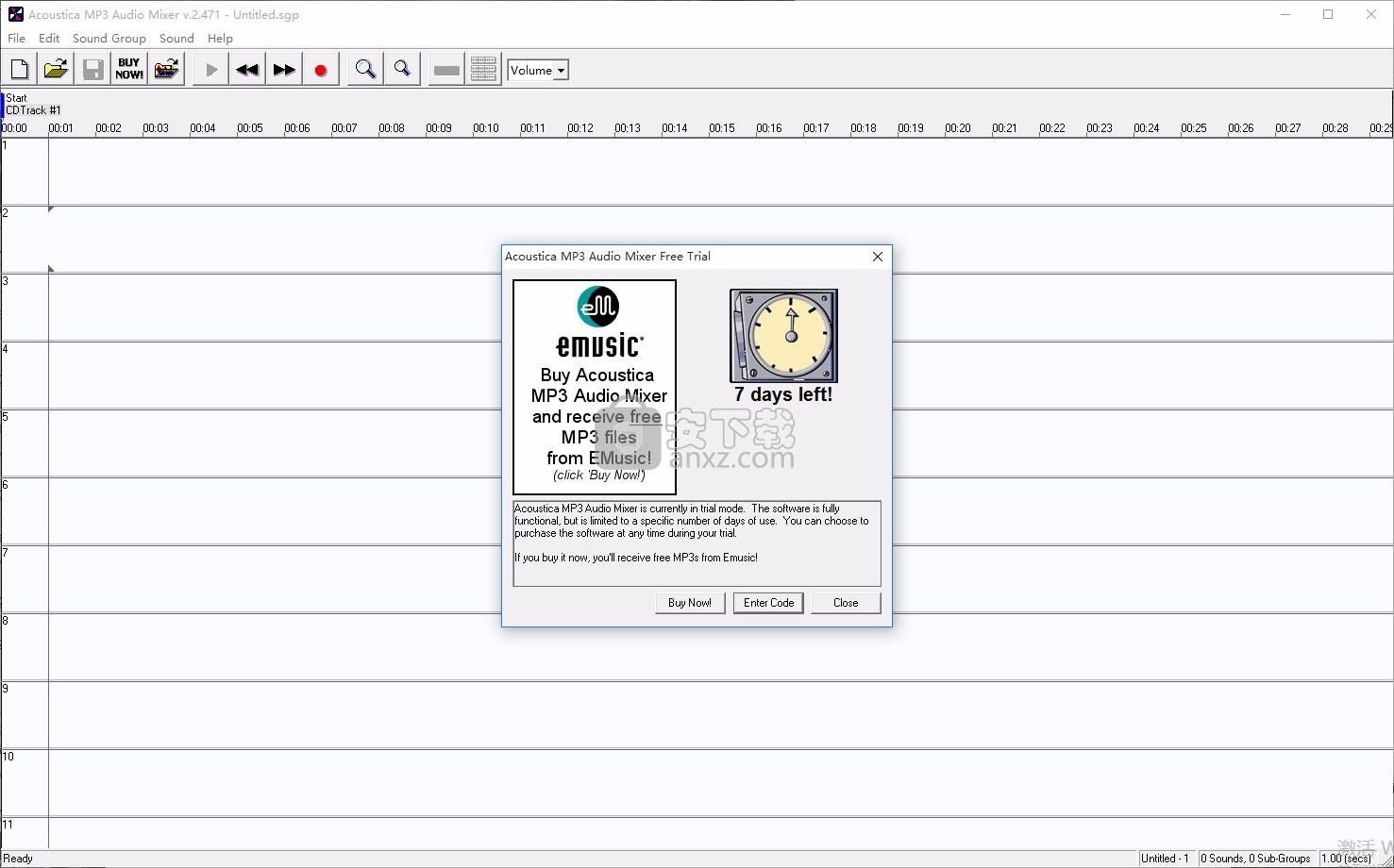Viewport: 1394px width, 868px height.
Task: Click the Acoustica app icon in title bar
Action: (15, 14)
